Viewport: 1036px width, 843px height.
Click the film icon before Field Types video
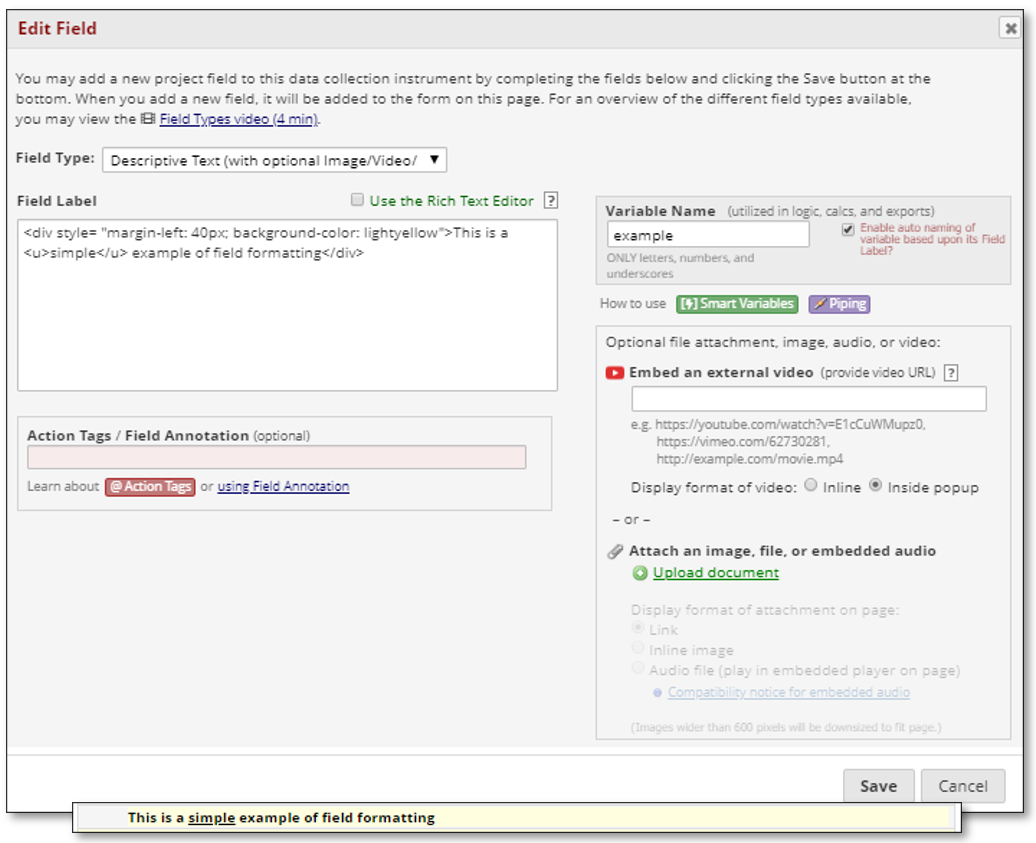pos(147,119)
